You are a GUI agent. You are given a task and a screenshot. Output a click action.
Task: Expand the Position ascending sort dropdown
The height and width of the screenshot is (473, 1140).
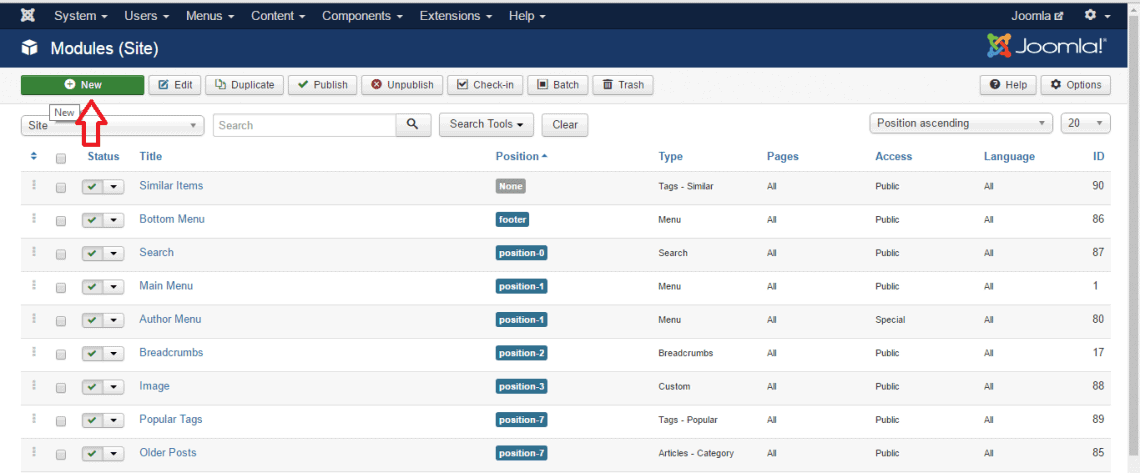point(960,124)
